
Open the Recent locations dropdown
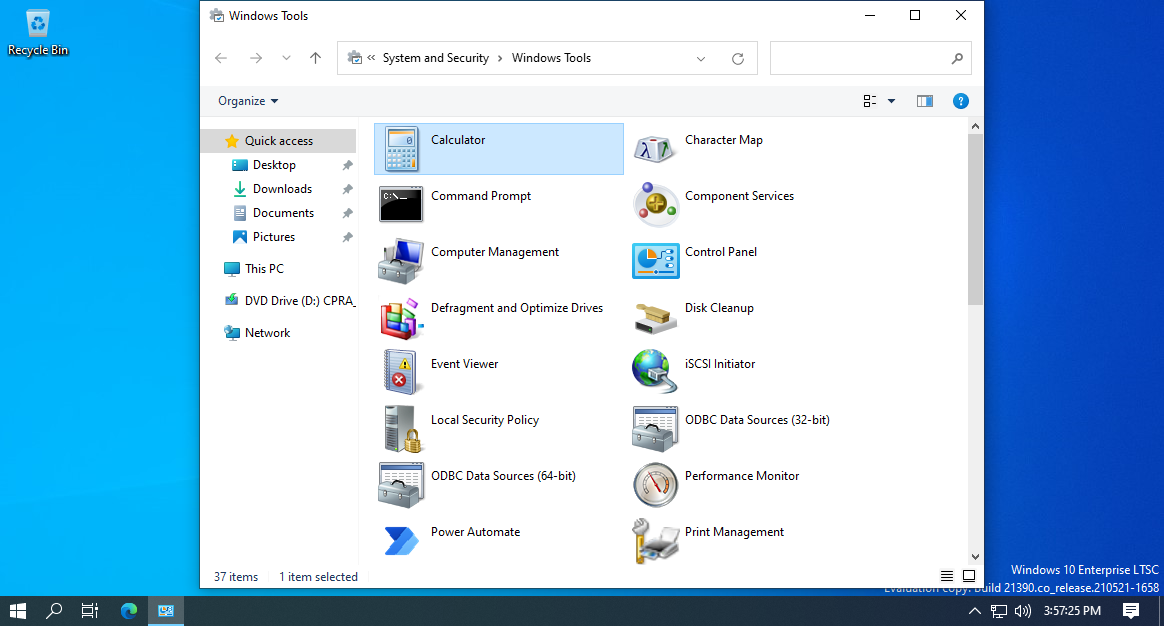(286, 58)
